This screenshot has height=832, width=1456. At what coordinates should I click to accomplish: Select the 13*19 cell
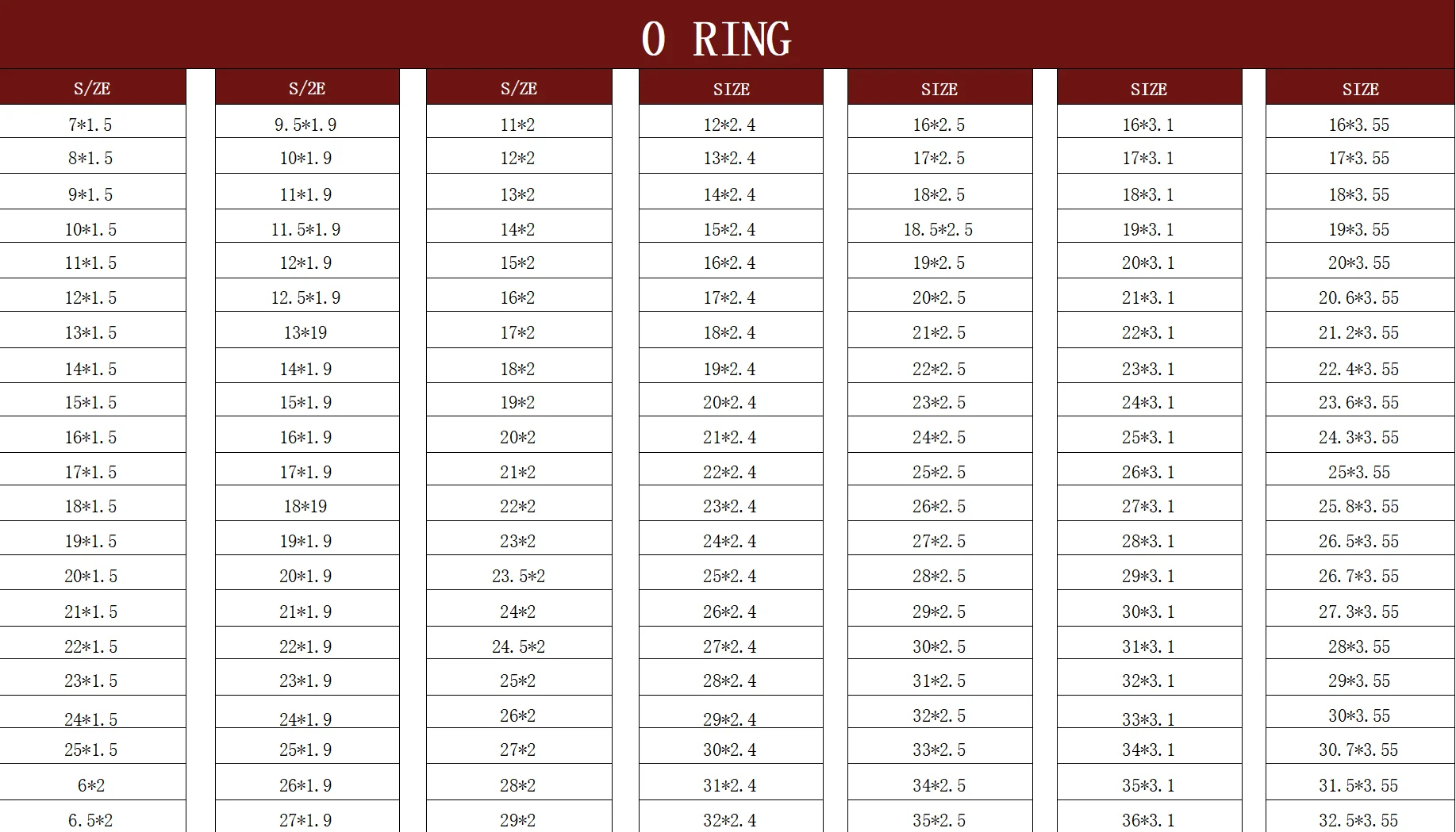[305, 332]
